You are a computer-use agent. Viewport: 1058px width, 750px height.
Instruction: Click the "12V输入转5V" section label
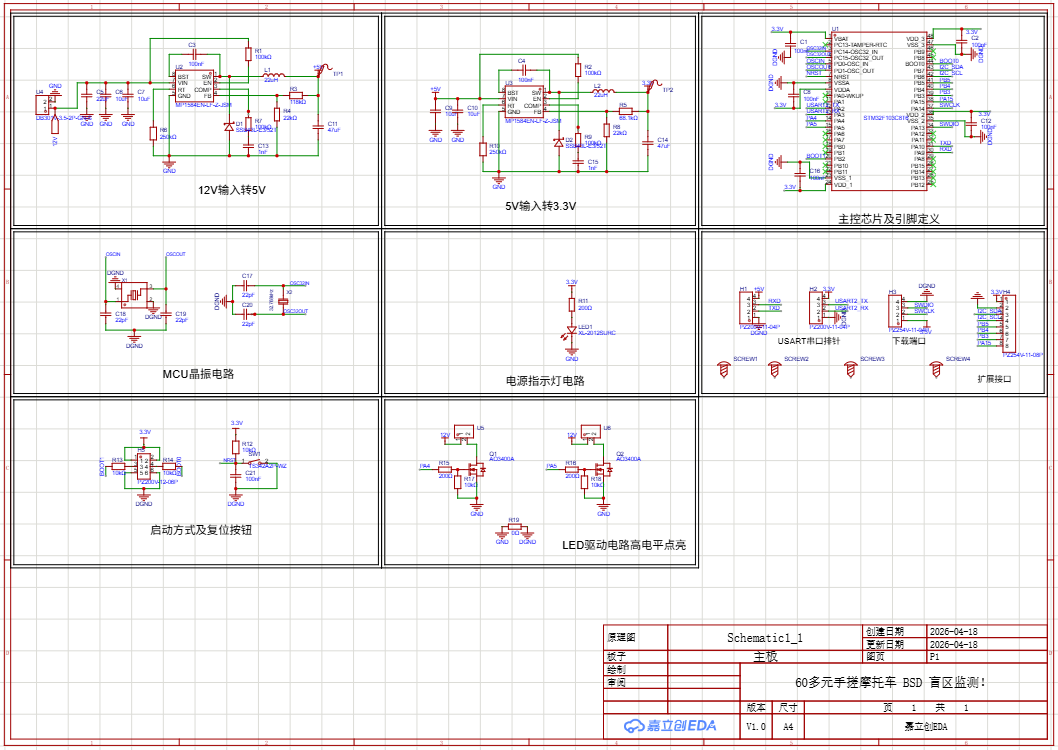[231, 189]
